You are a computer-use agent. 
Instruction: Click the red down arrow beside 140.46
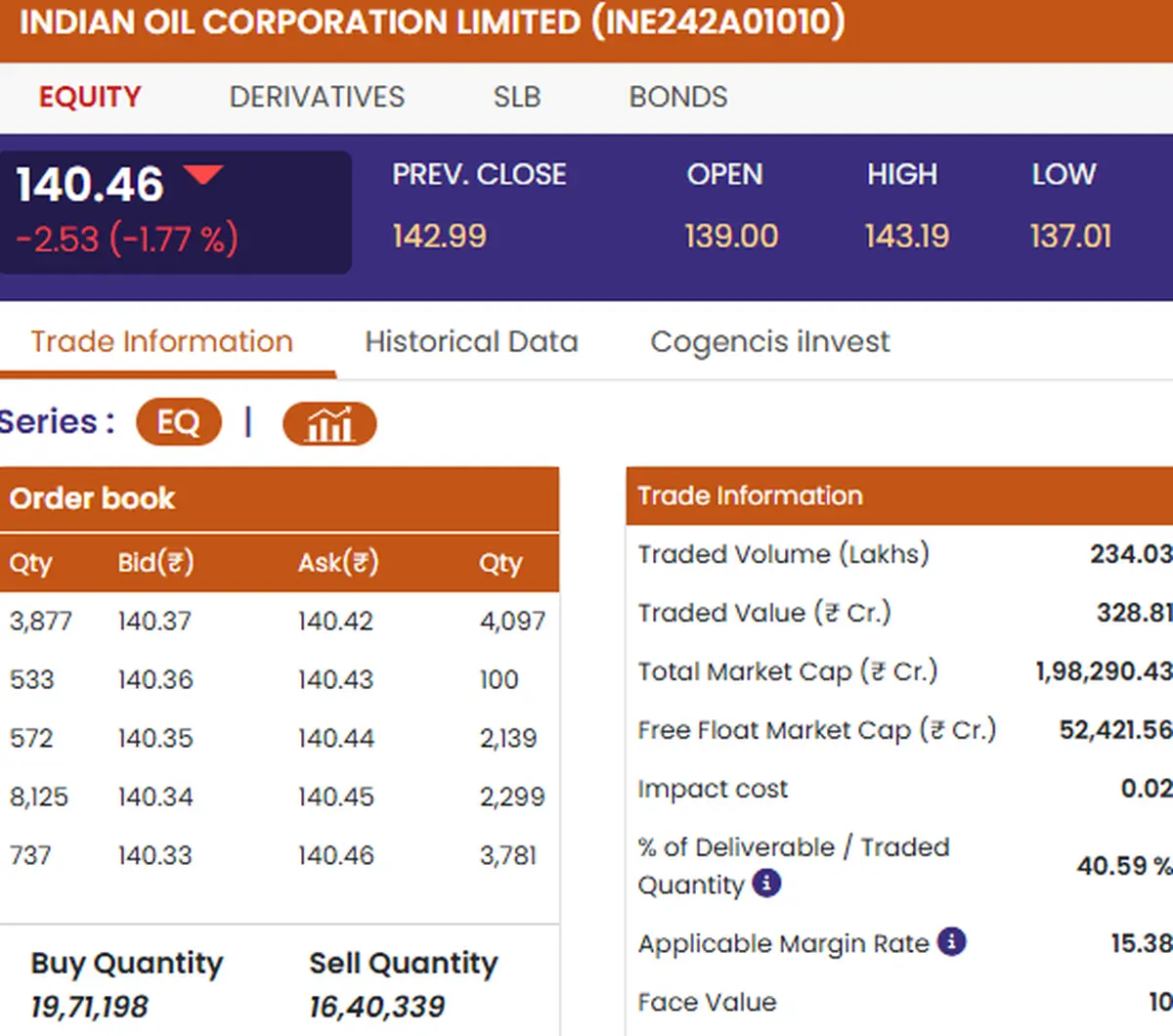click(203, 175)
